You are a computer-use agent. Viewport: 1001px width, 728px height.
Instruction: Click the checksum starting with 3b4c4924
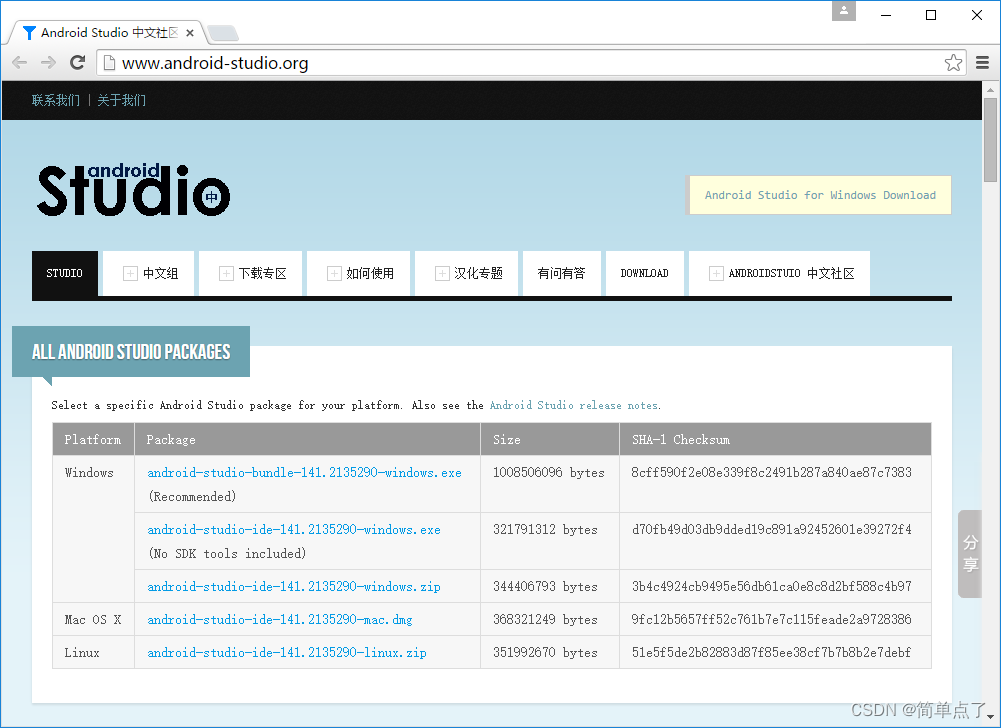click(771, 586)
